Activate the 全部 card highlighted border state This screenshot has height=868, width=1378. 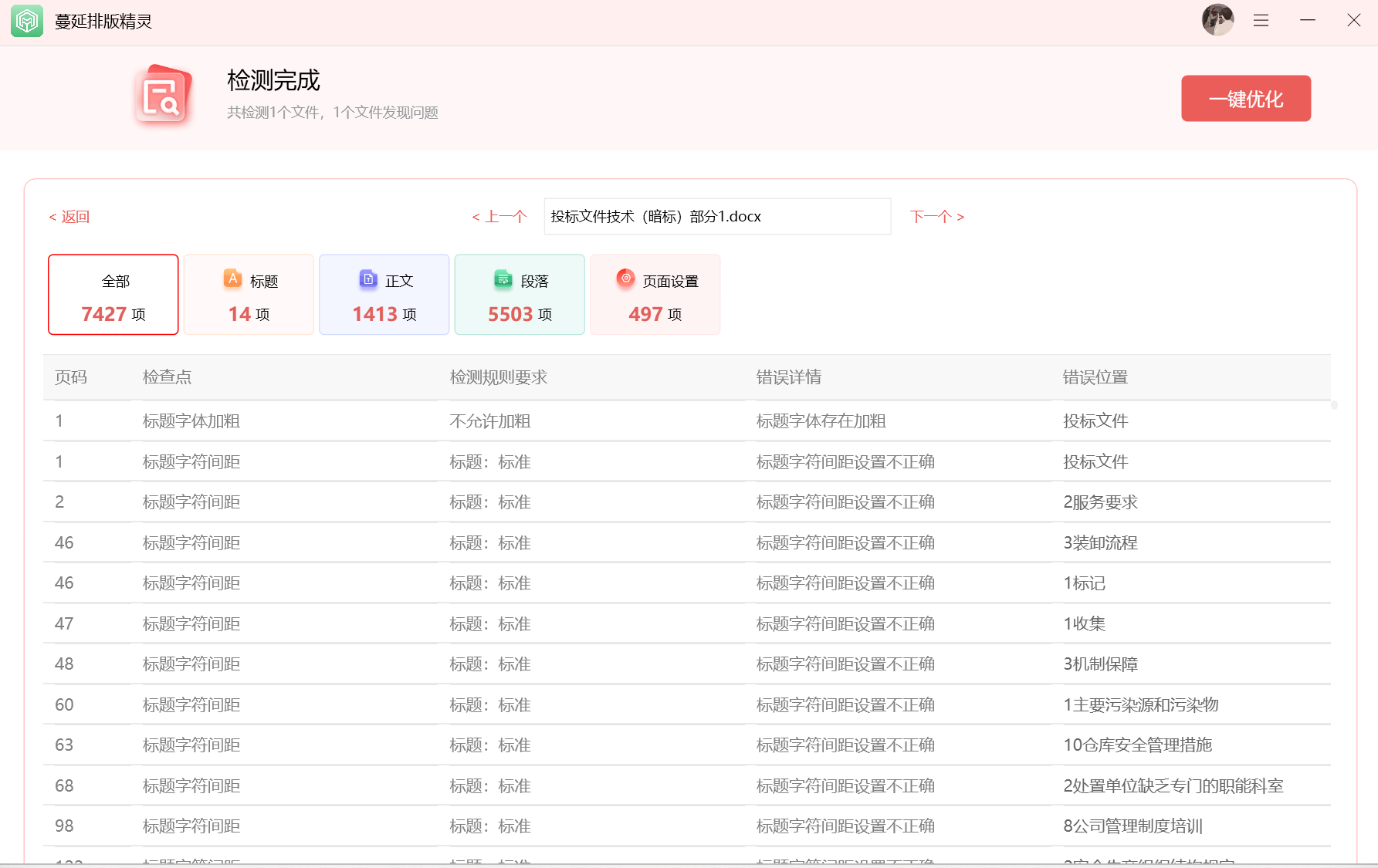tap(113, 294)
